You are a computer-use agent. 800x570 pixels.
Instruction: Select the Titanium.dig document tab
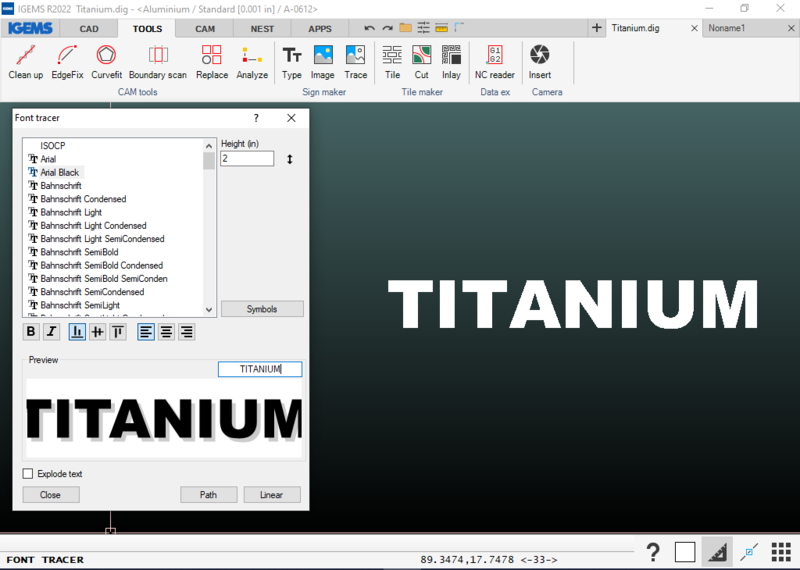coord(635,28)
